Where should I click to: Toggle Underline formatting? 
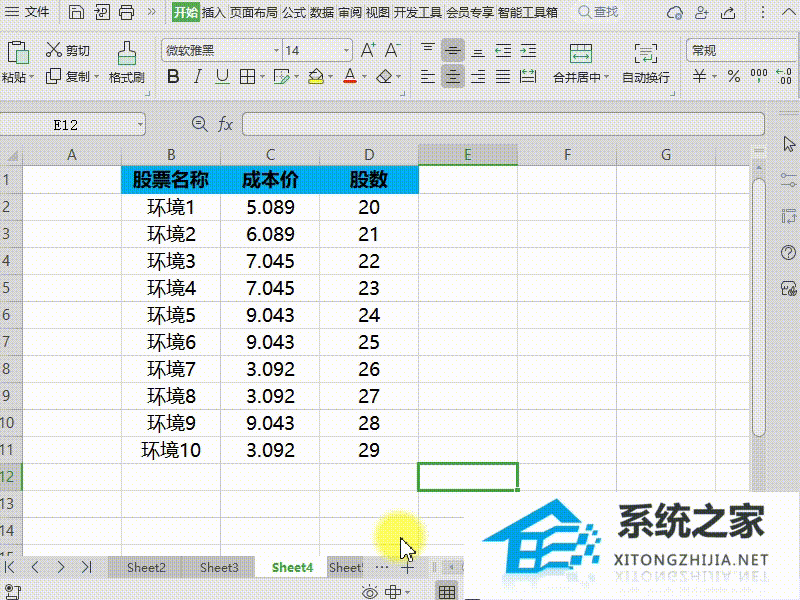tap(222, 77)
